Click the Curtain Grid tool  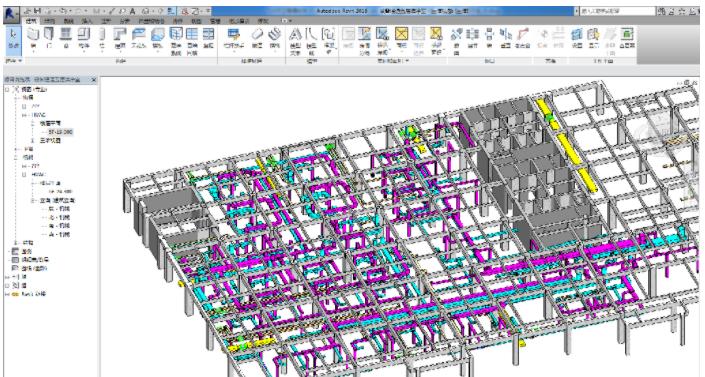(x=192, y=40)
